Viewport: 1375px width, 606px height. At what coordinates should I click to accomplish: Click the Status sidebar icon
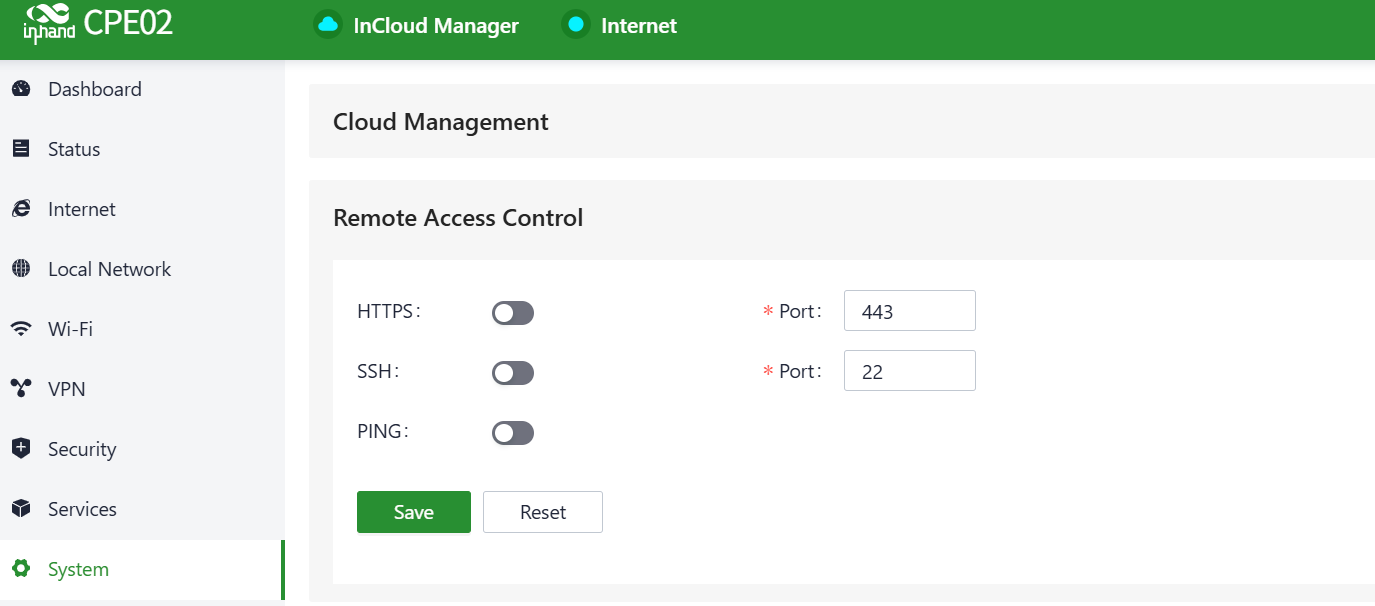pos(21,149)
